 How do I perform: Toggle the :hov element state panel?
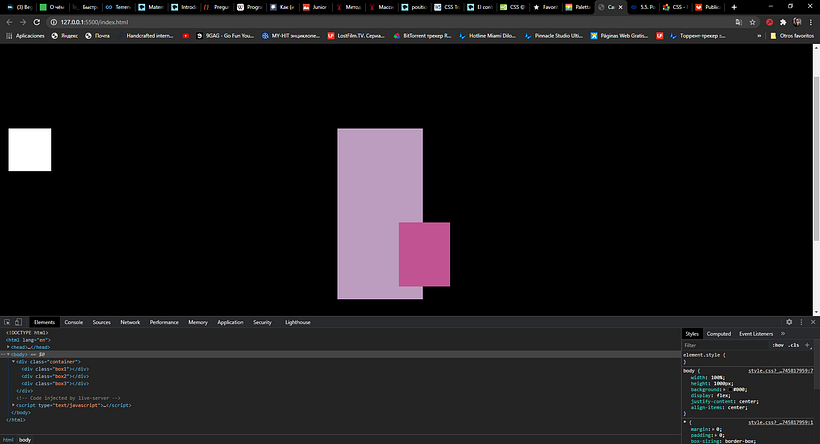point(778,345)
